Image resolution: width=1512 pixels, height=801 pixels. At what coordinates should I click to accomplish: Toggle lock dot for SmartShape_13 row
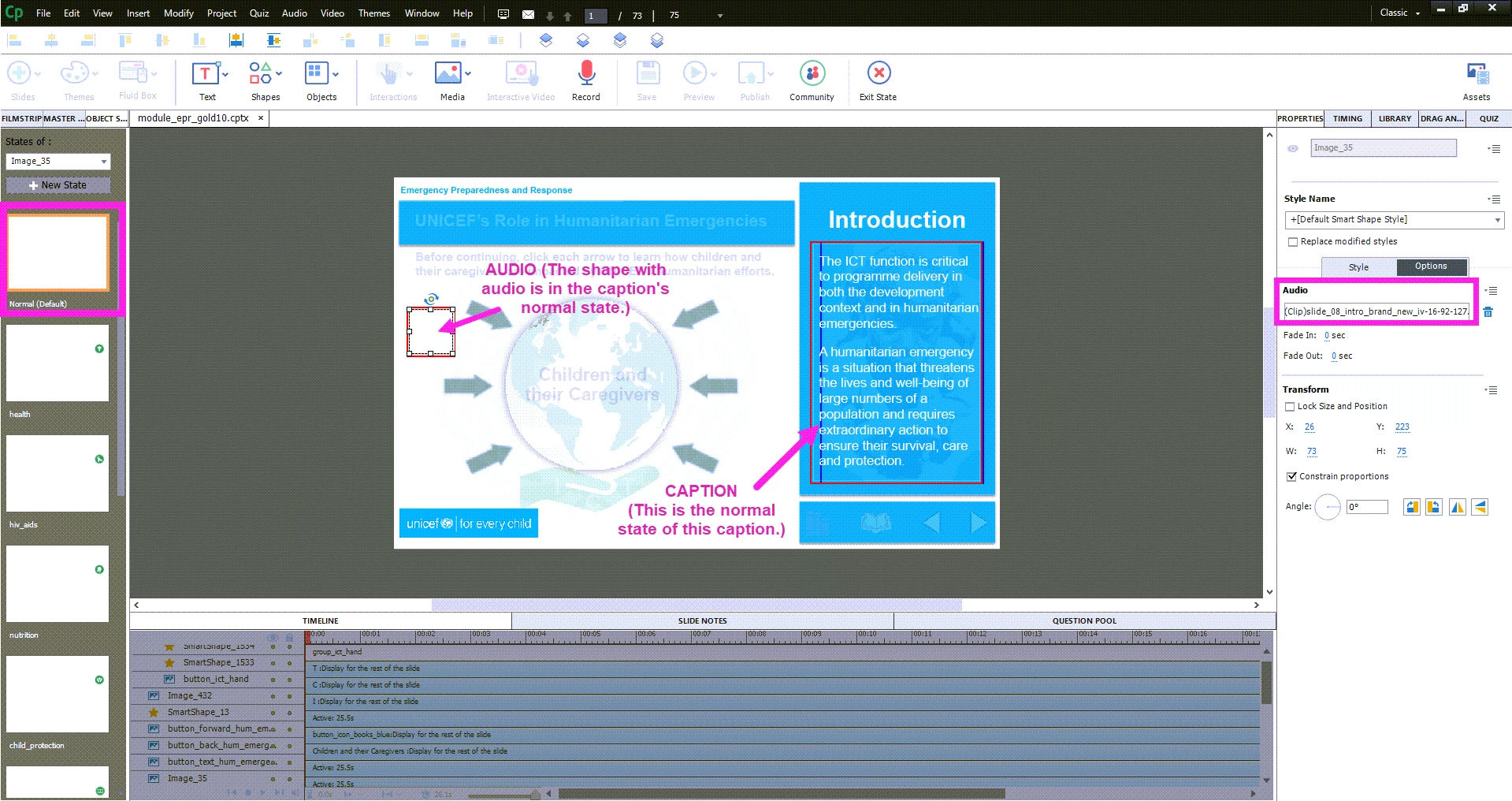click(x=289, y=713)
